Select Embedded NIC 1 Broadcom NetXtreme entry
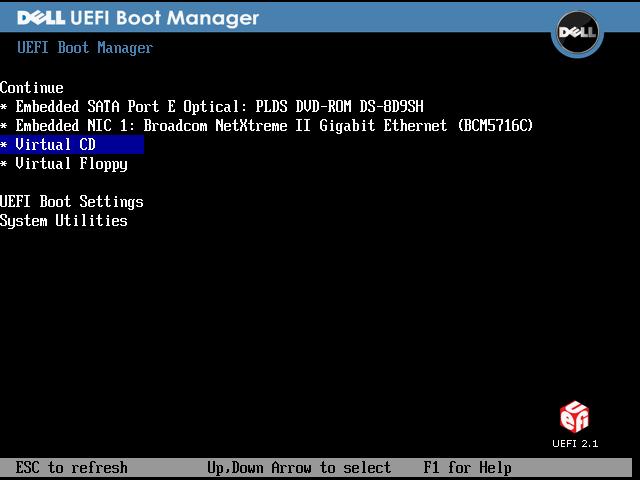This screenshot has height=480, width=640. click(267, 125)
